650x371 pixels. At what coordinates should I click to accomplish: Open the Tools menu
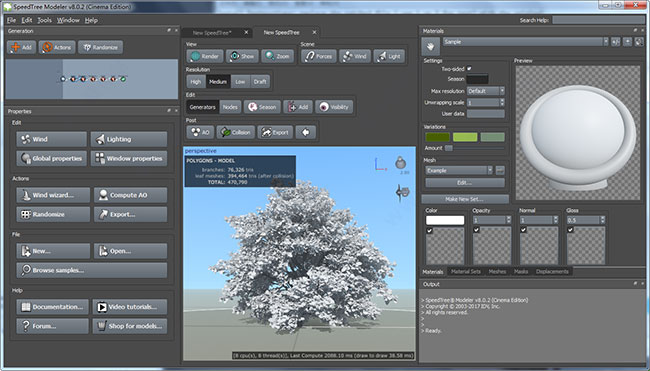click(x=44, y=20)
